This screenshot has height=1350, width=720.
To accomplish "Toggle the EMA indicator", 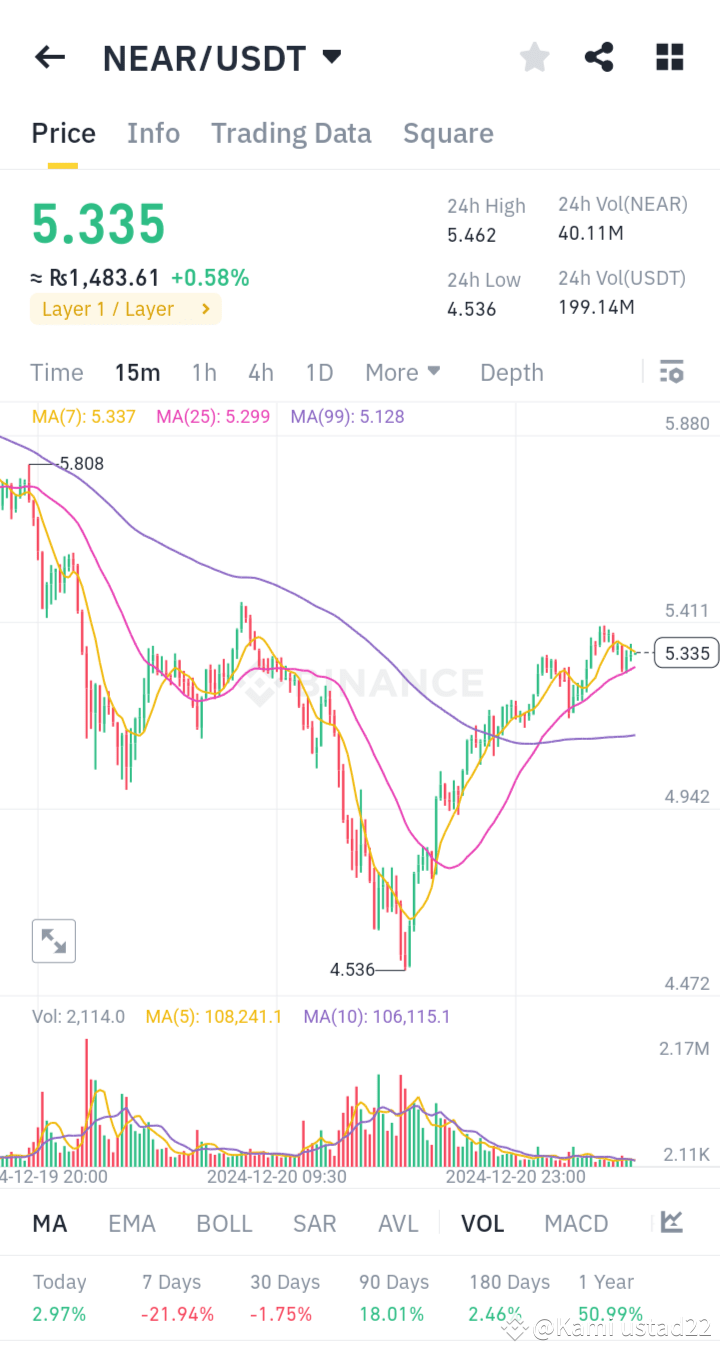I will coord(132,1223).
